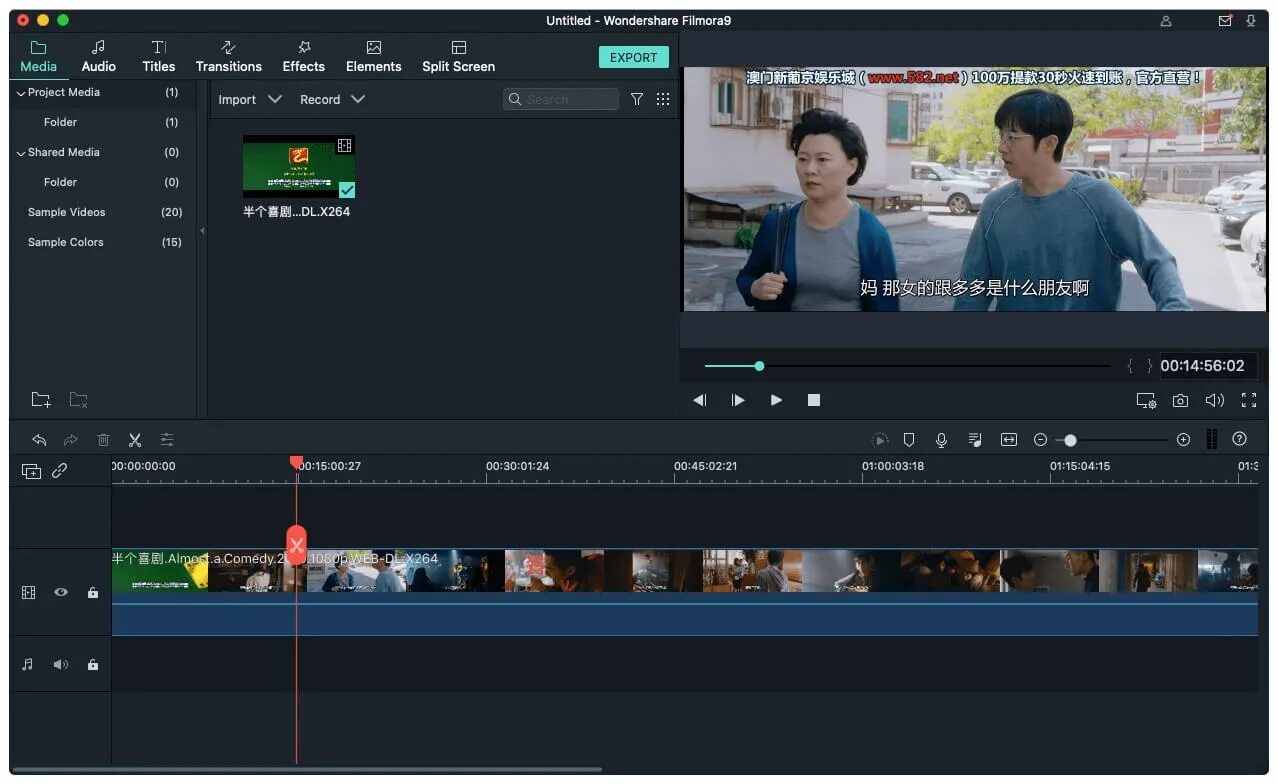Stop the preview playback
This screenshot has height=784, width=1278.
814,400
